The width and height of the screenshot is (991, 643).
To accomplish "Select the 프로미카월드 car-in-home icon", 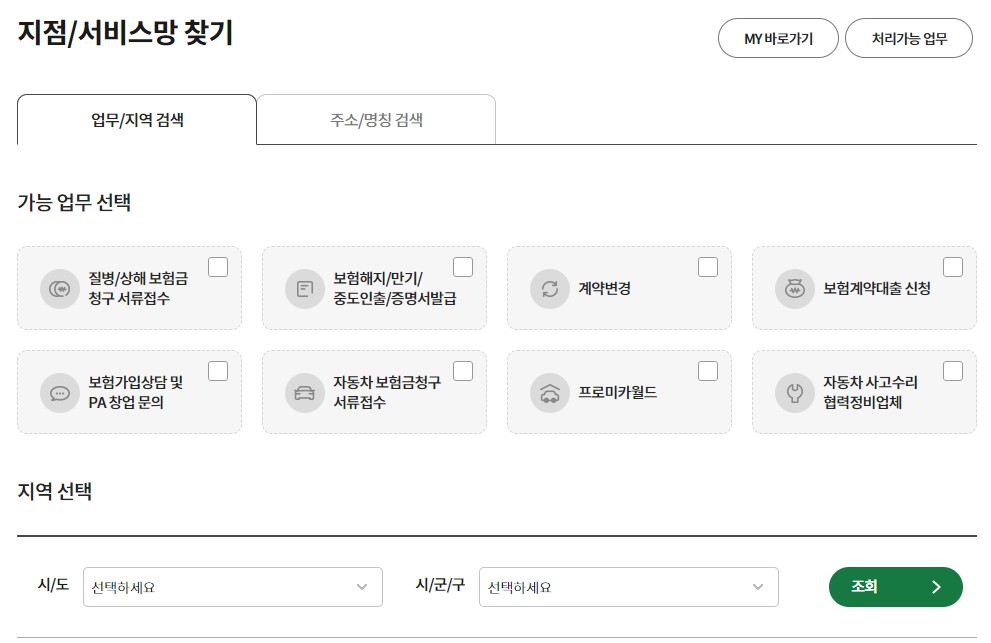I will tap(550, 391).
